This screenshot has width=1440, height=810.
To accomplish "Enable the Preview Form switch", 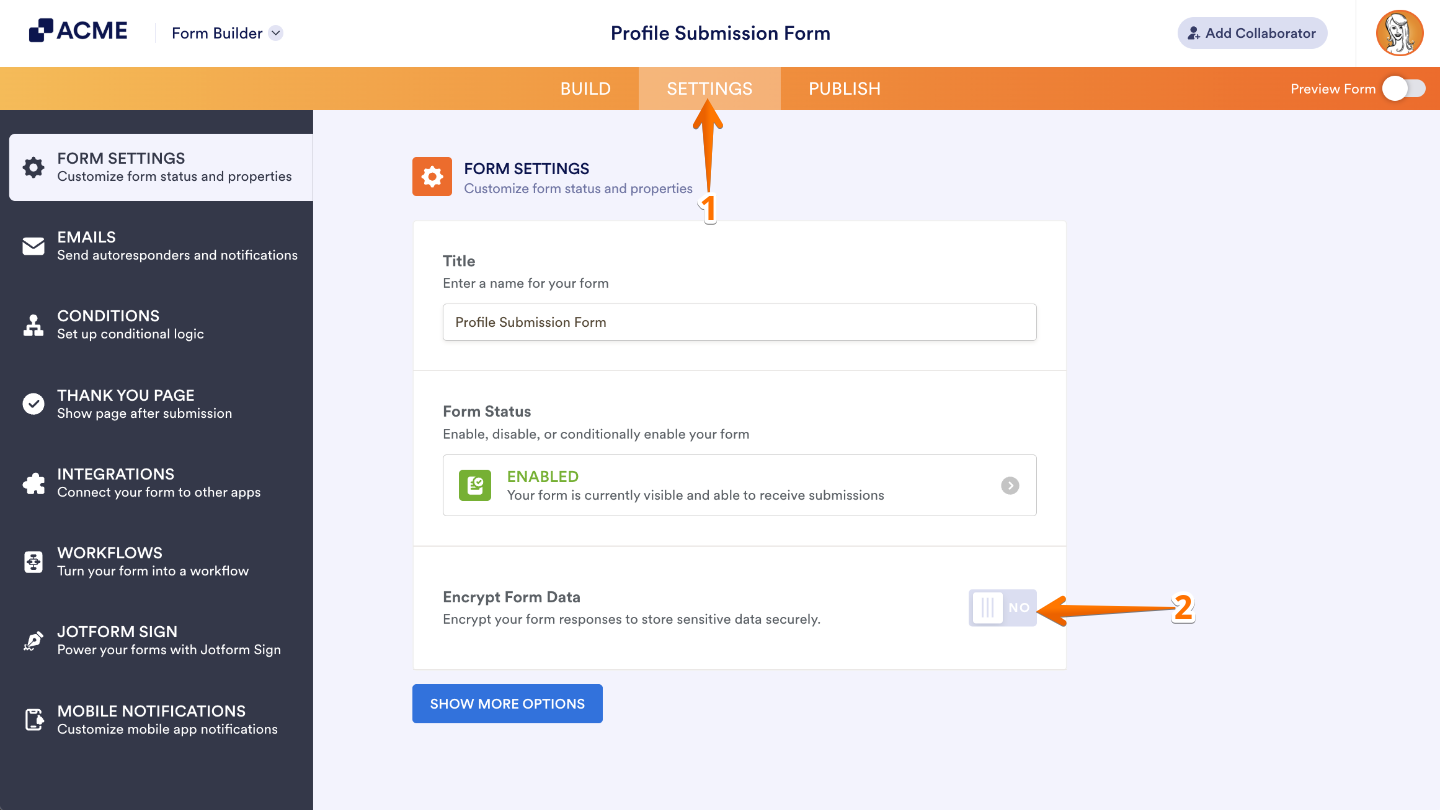I will pyautogui.click(x=1403, y=88).
